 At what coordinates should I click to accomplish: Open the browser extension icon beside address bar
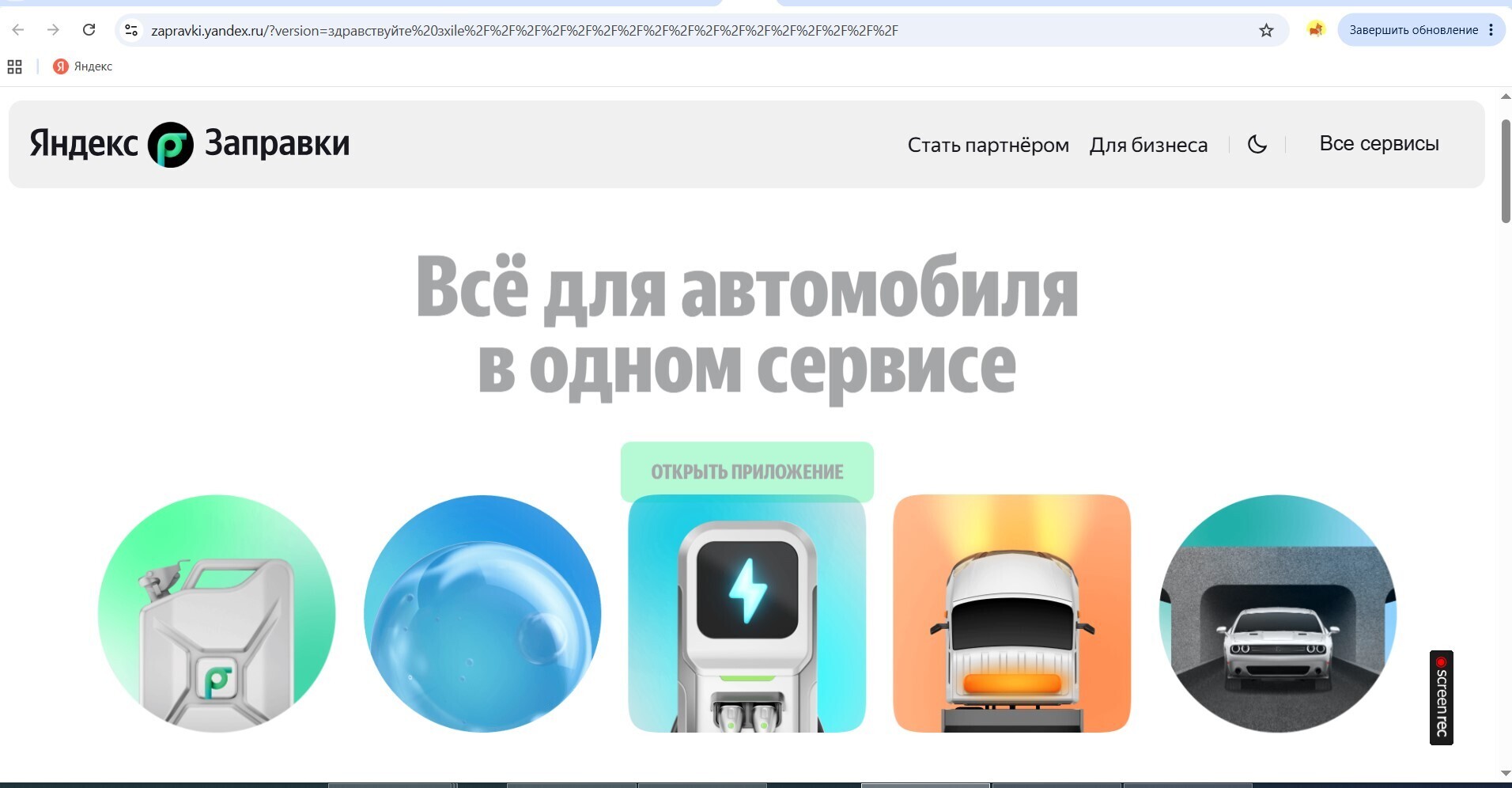point(1315,30)
